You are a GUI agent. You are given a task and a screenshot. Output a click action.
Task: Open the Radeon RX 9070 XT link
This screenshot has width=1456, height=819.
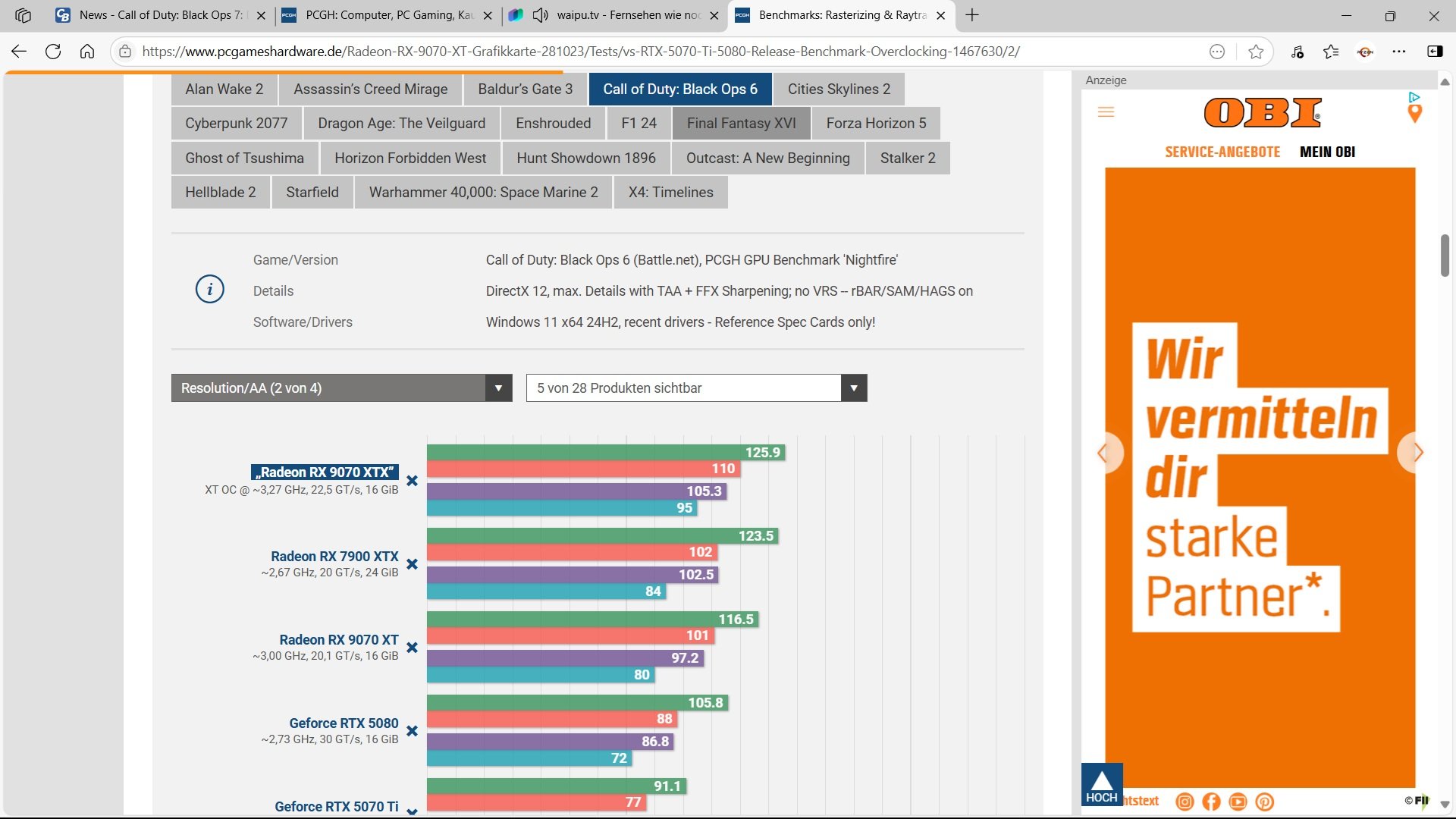pos(338,639)
